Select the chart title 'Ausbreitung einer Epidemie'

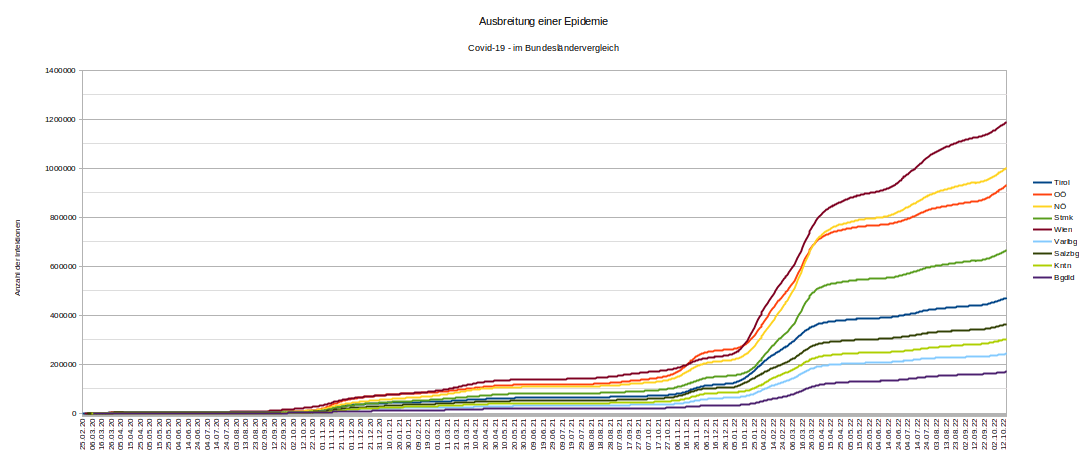click(543, 21)
